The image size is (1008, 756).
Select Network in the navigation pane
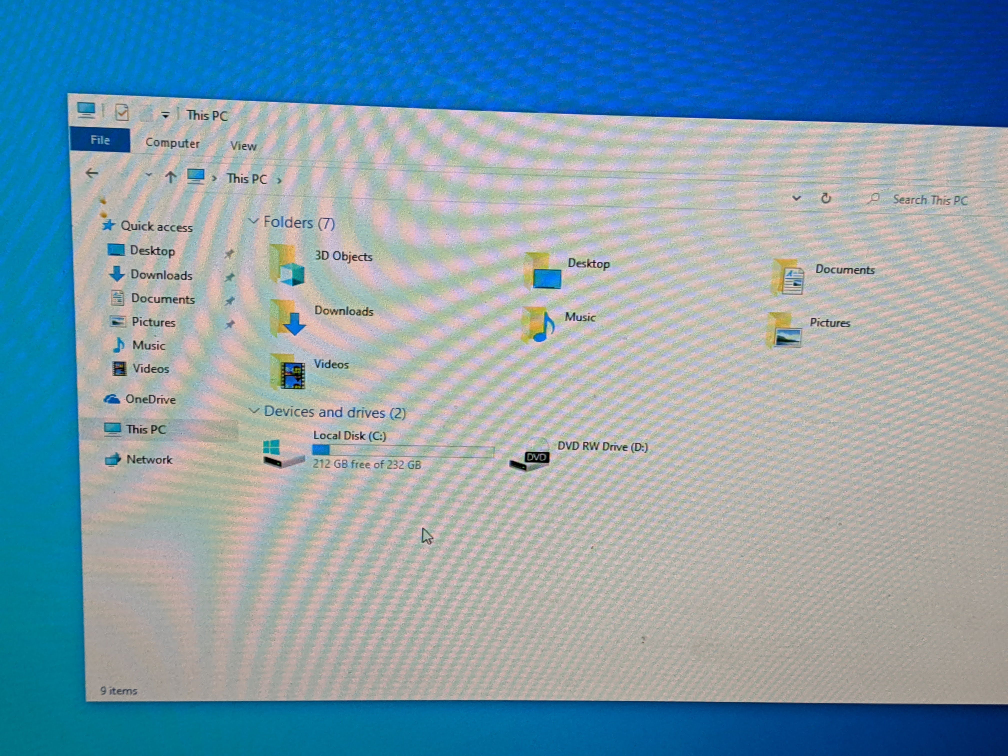(x=148, y=460)
